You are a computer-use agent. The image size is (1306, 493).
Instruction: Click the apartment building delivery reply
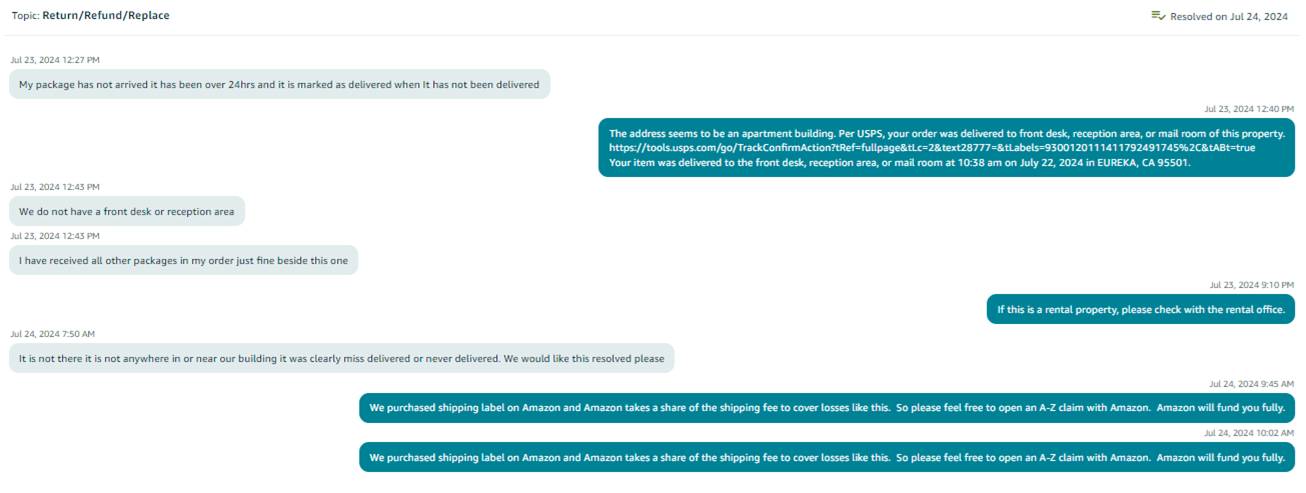pos(947,147)
